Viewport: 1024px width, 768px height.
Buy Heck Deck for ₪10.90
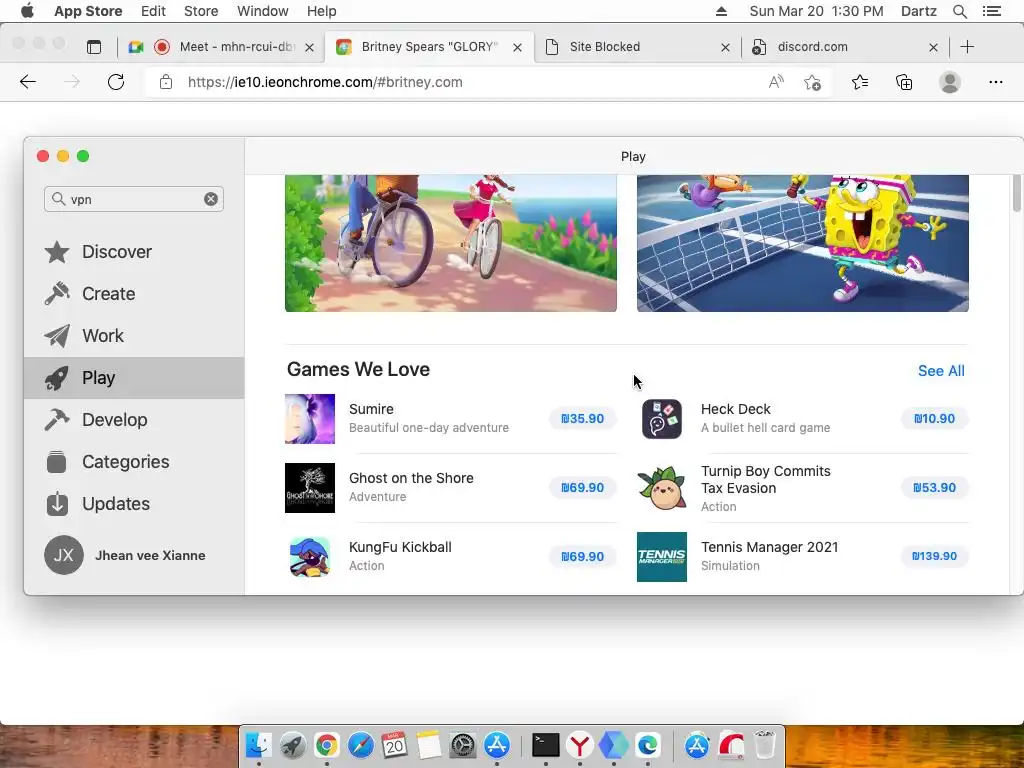(935, 419)
